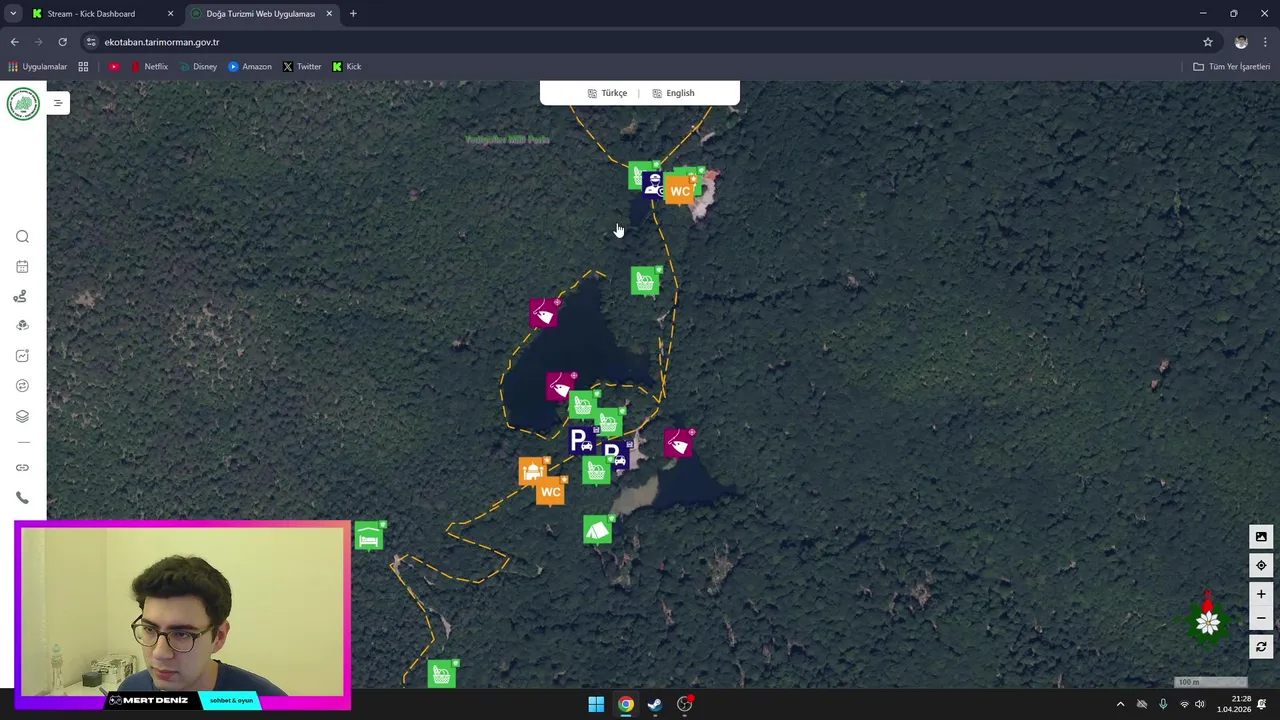Viewport: 1280px width, 720px height.
Task: Open the YouTube bookmark
Action: (114, 67)
